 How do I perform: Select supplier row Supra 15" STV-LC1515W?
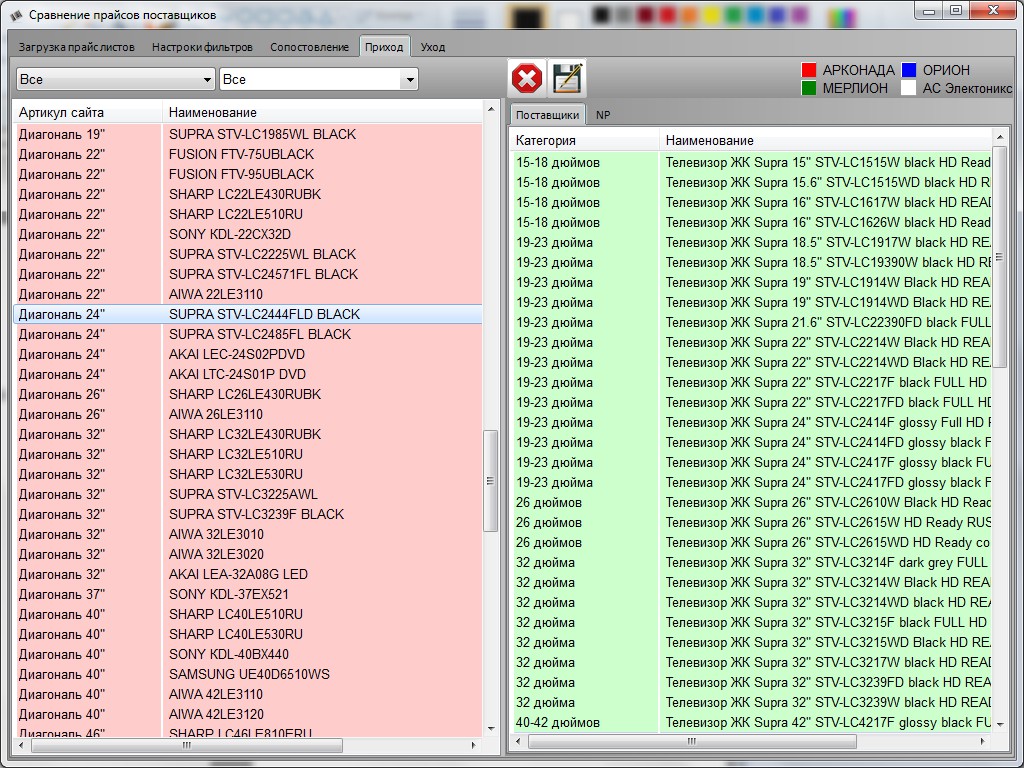pyautogui.click(x=750, y=163)
